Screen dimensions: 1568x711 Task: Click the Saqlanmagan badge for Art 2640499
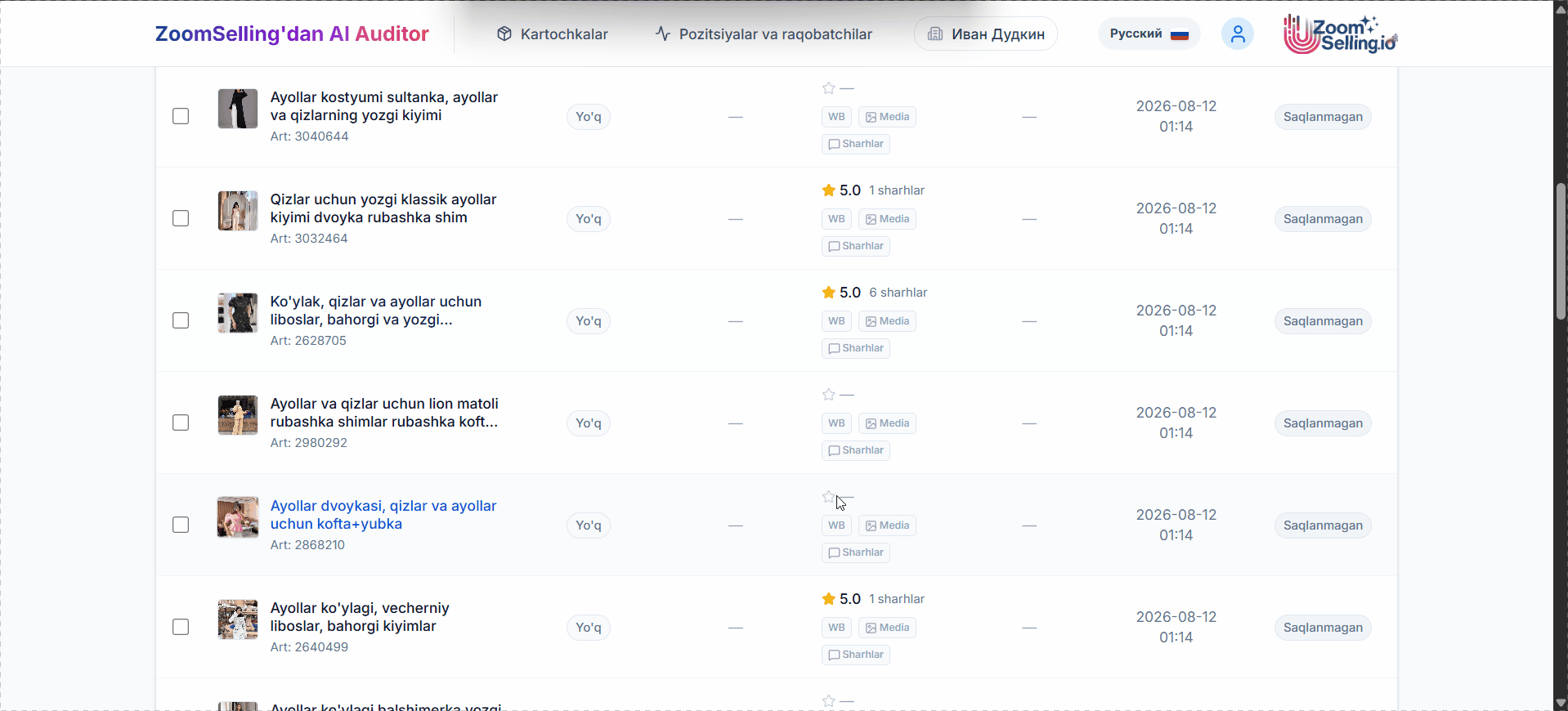pos(1323,628)
